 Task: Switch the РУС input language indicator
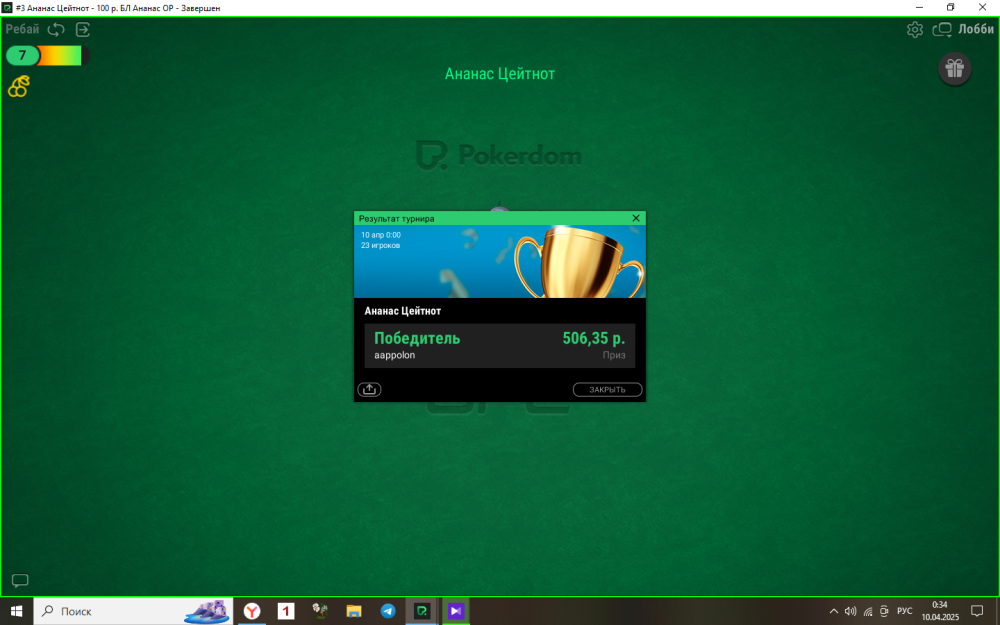pyautogui.click(x=904, y=611)
